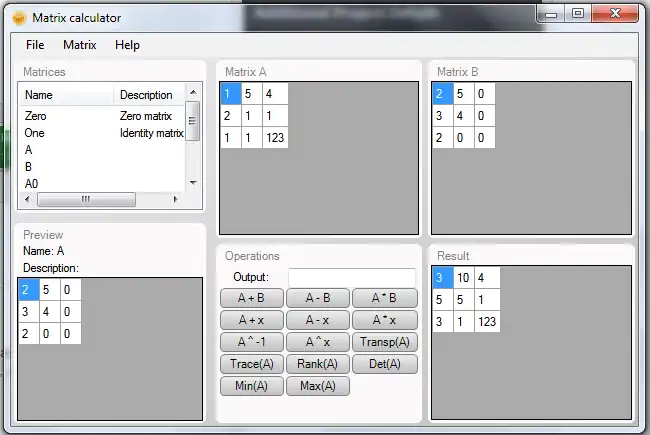Click the Description column header
The image size is (650, 435).
point(149,95)
